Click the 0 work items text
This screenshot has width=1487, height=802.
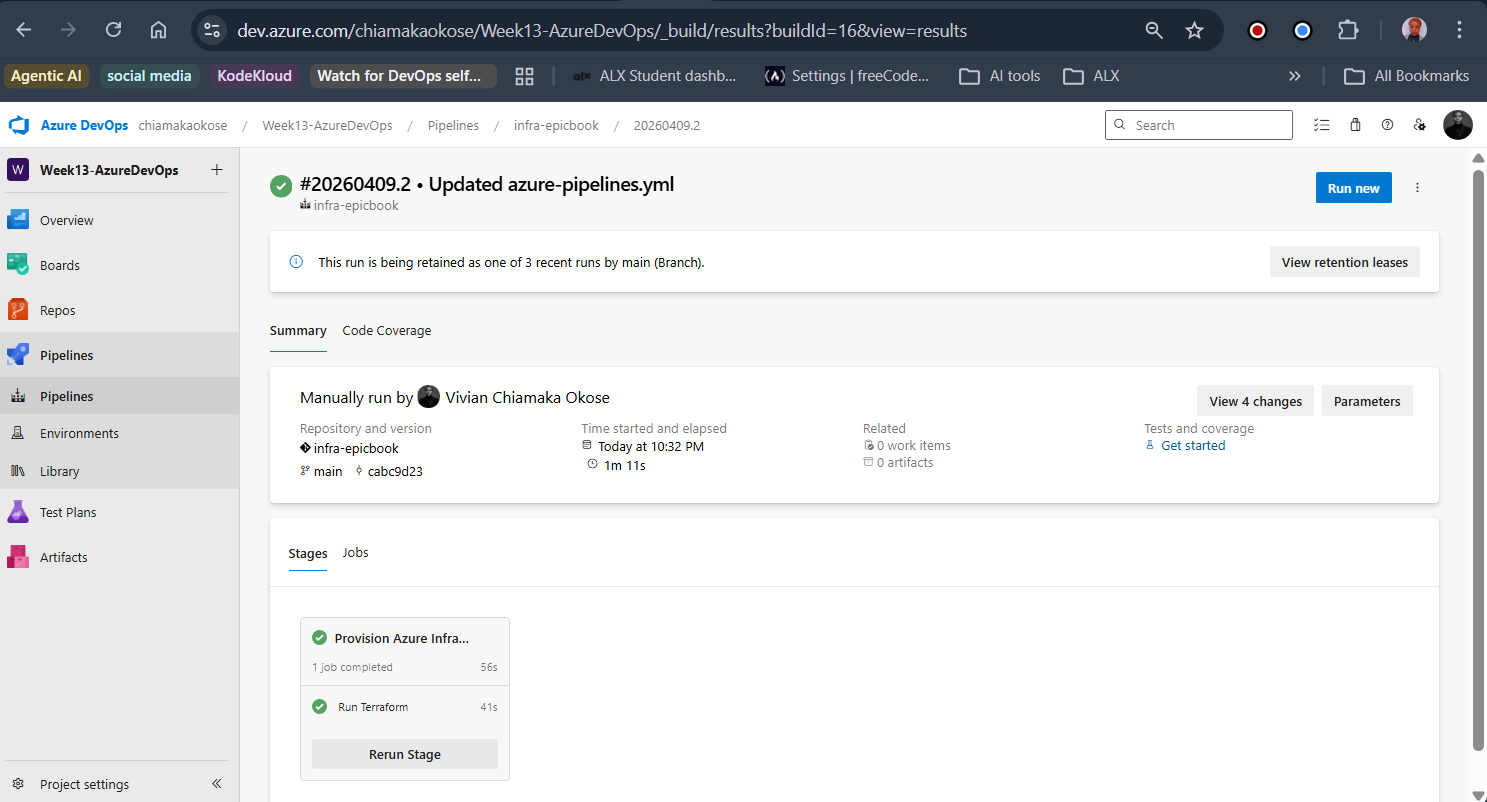point(914,446)
